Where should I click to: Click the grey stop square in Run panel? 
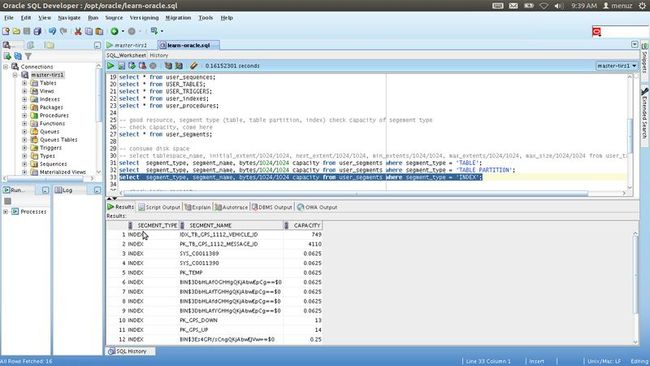pos(7,201)
